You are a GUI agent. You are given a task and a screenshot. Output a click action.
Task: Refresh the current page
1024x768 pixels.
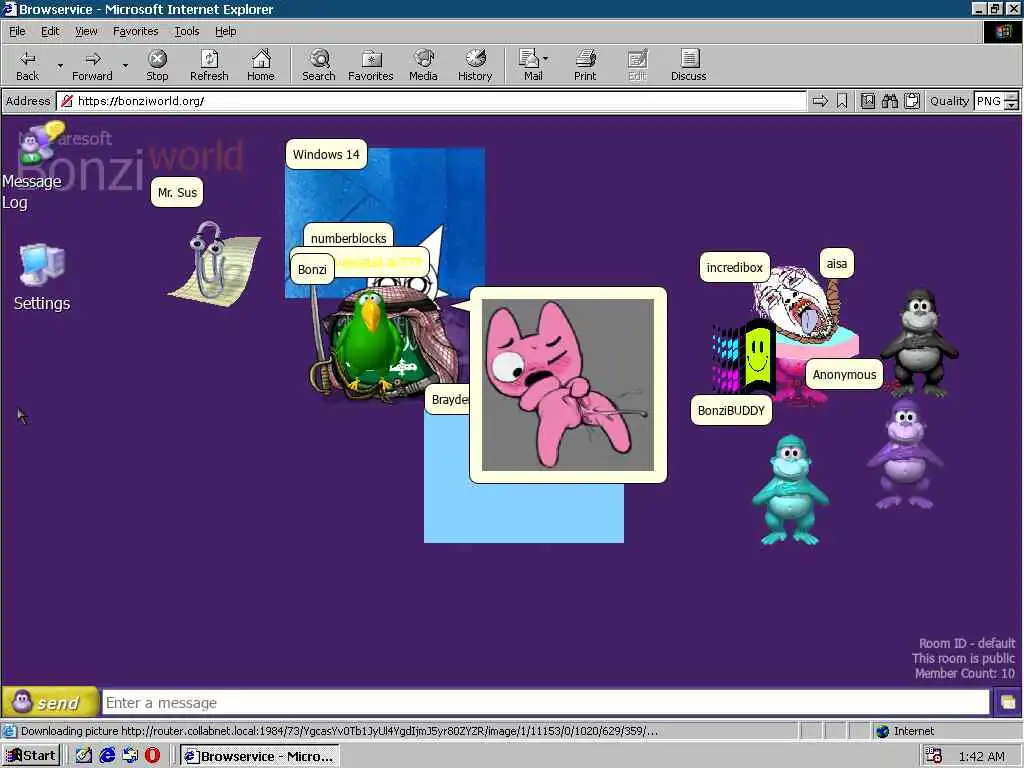coord(209,65)
